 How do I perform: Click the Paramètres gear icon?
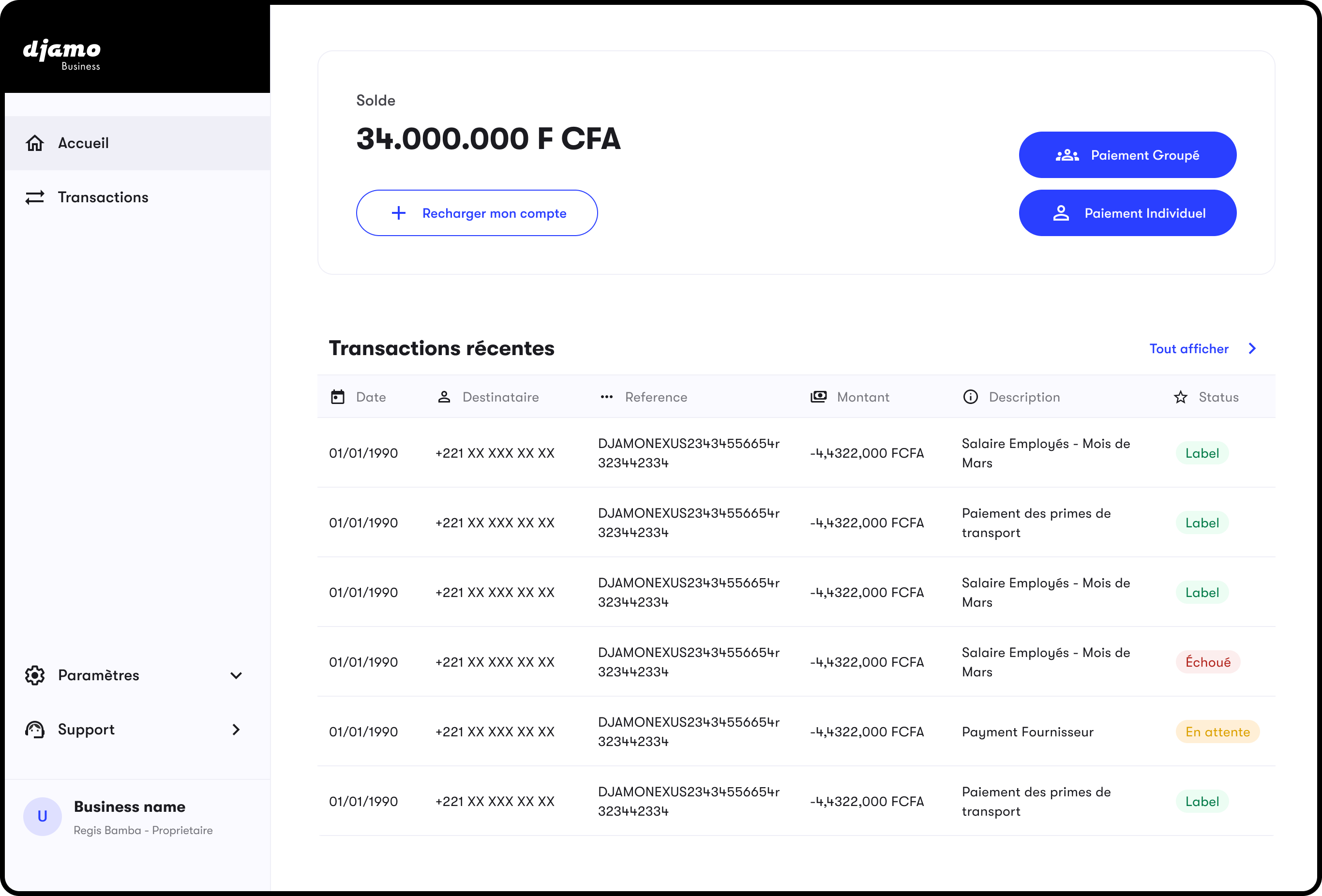(35, 675)
